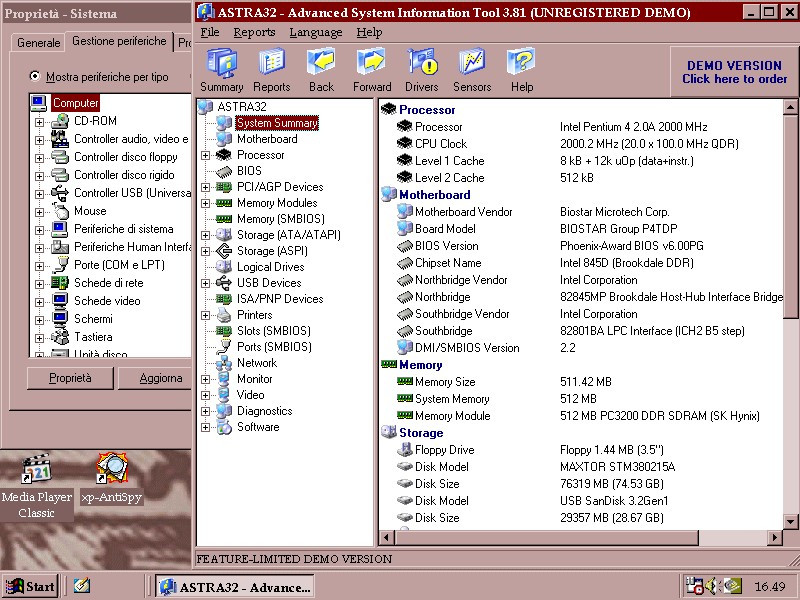Expand the Motherboard tree node
The width and height of the screenshot is (800, 600).
[206, 139]
